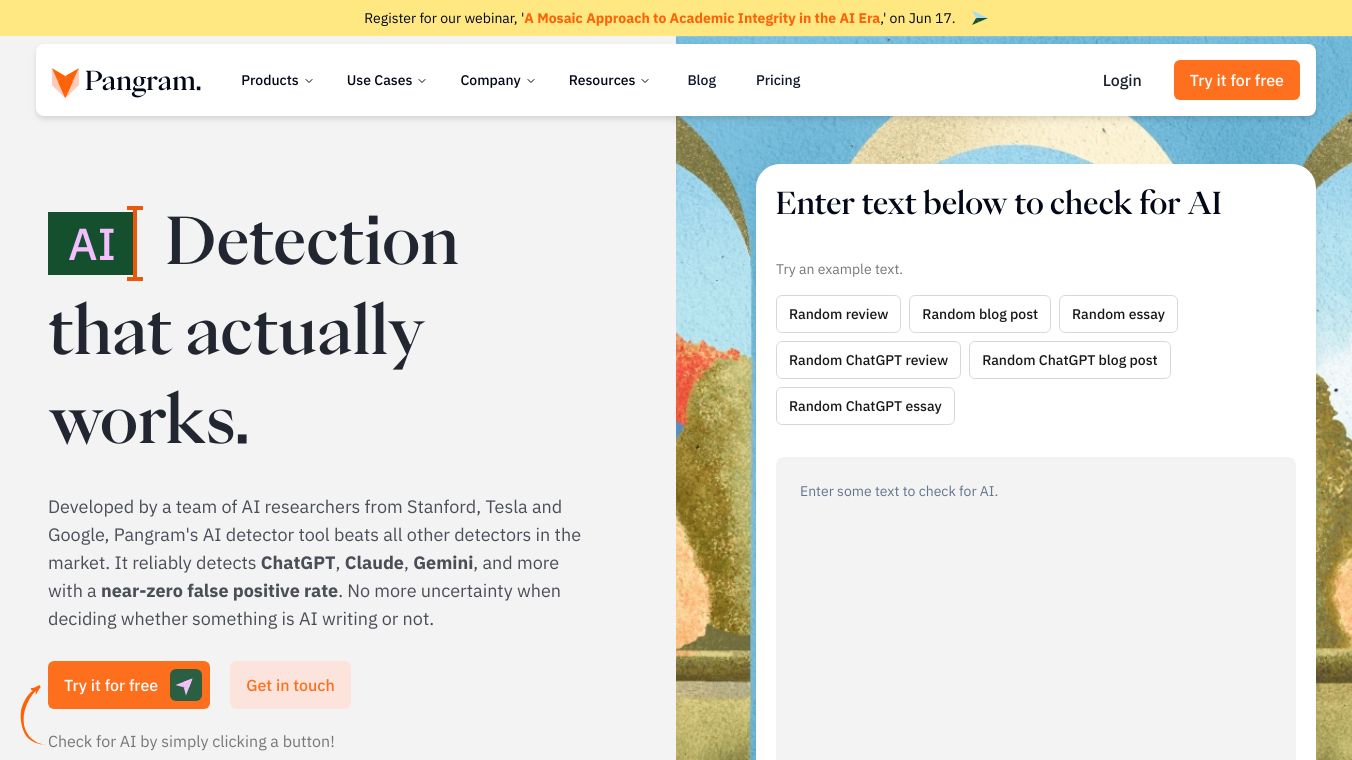This screenshot has height=760, width=1352.
Task: Click the paper plane icon in Try it for free
Action: tap(186, 685)
